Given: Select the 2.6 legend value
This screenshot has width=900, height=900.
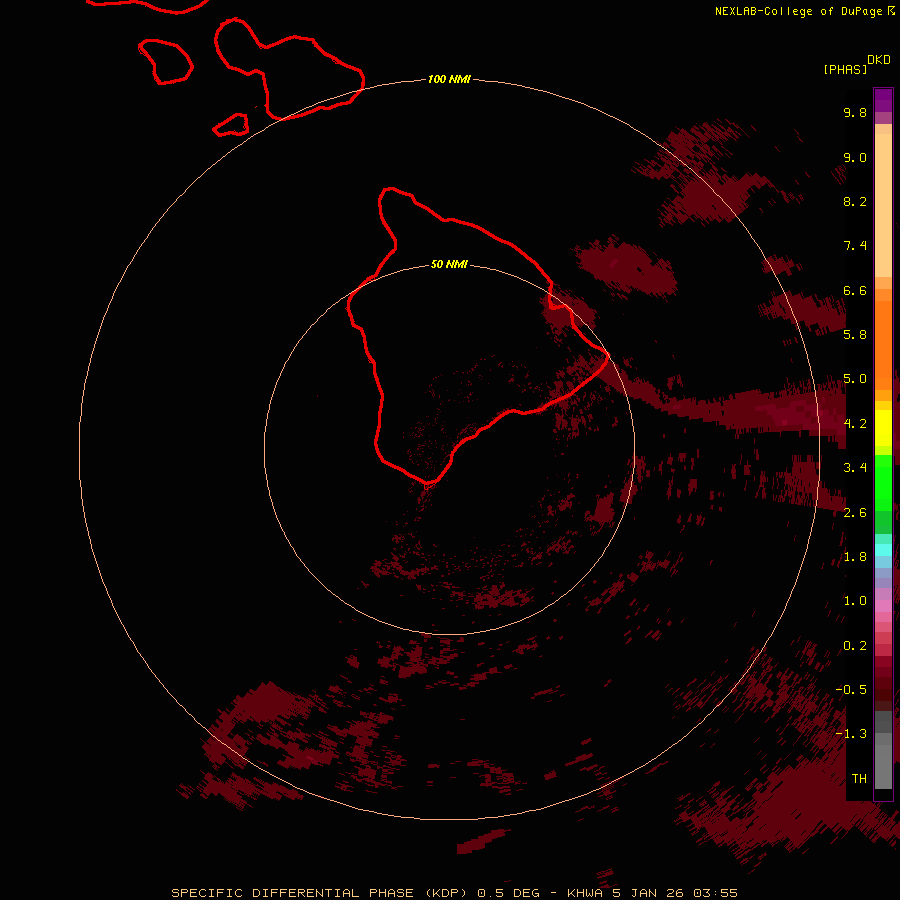Looking at the screenshot, I should coord(855,512).
